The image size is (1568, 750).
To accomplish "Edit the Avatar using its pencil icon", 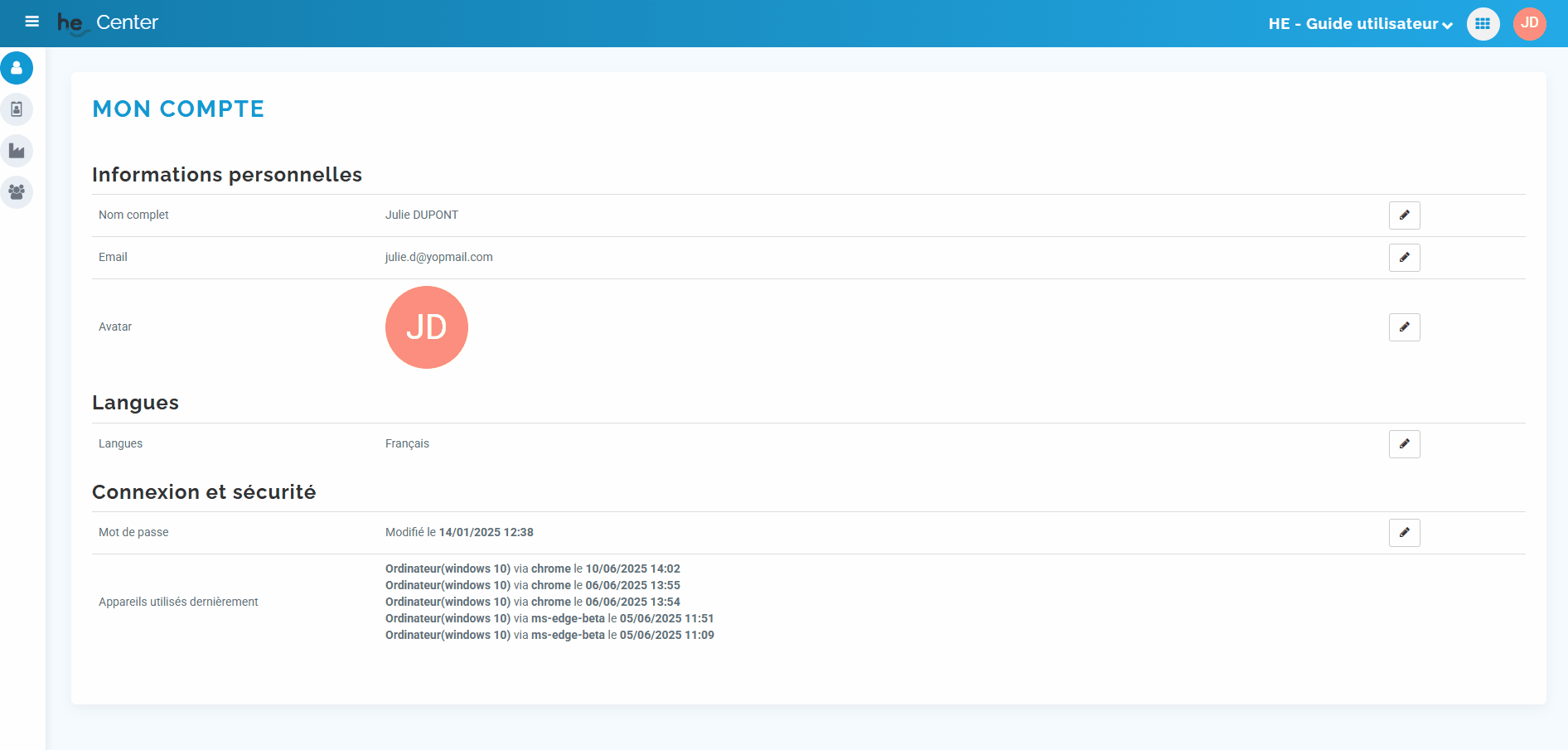I will tap(1404, 327).
